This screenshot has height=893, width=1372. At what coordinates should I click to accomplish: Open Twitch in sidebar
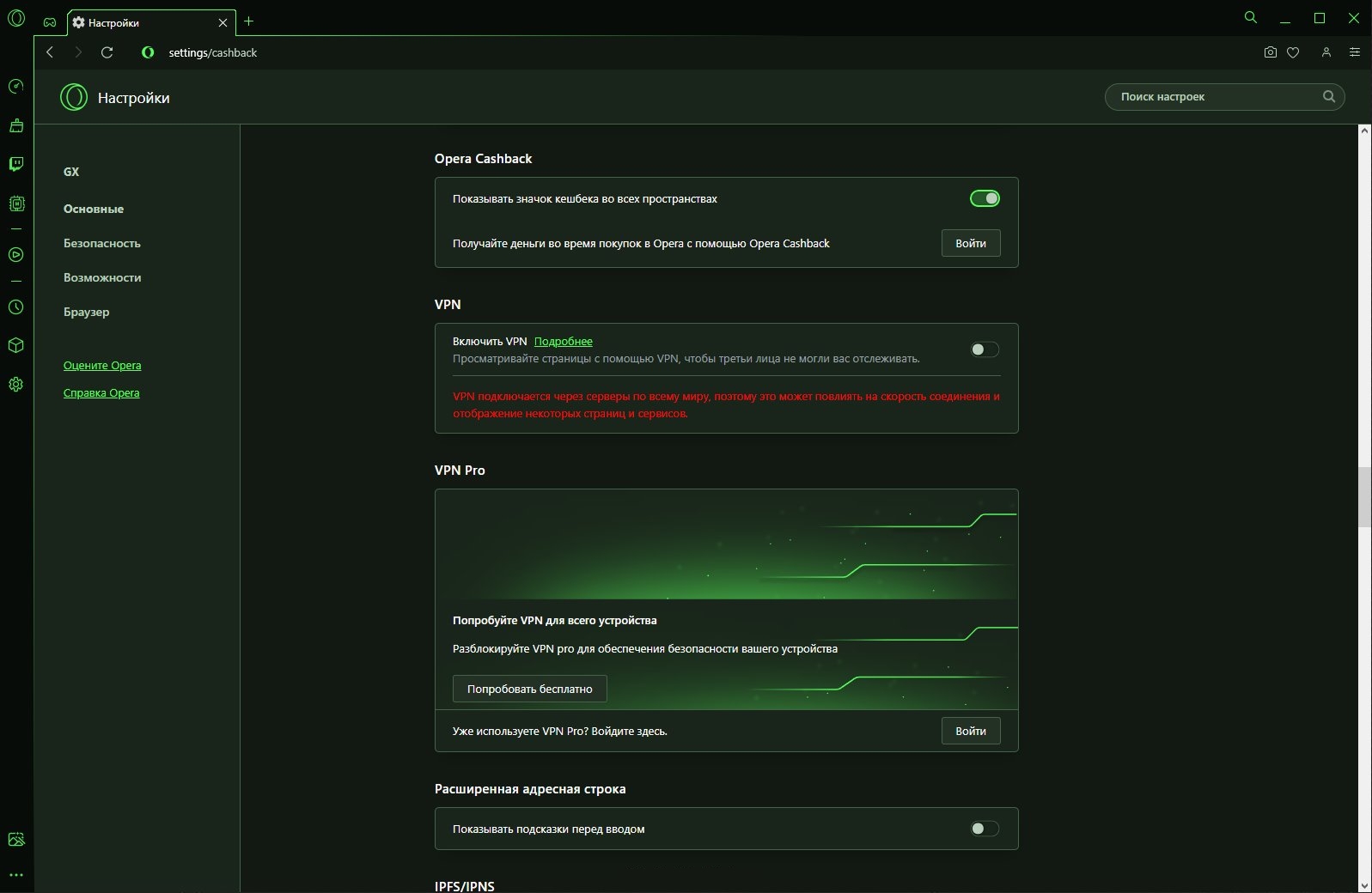pyautogui.click(x=15, y=164)
